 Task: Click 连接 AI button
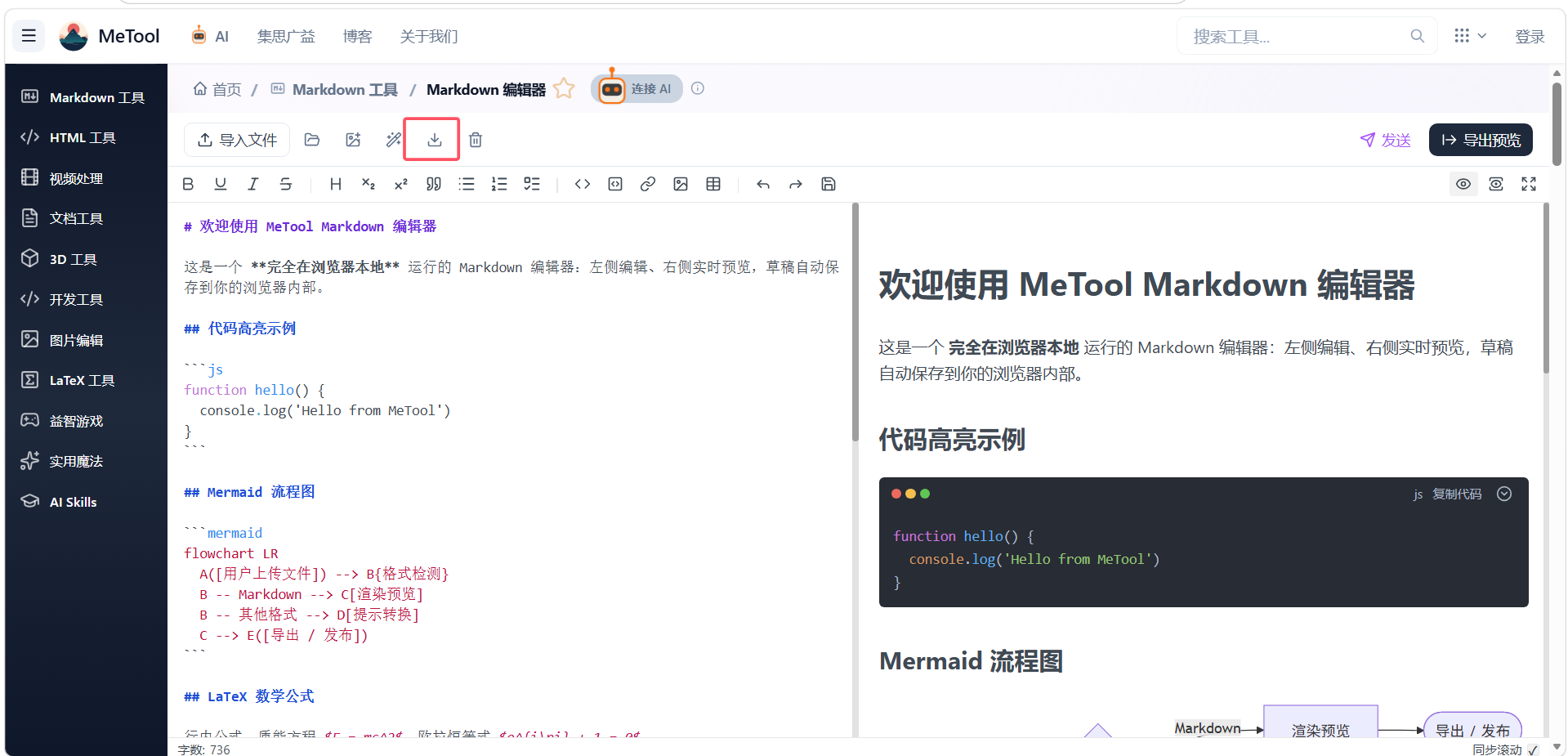point(637,88)
